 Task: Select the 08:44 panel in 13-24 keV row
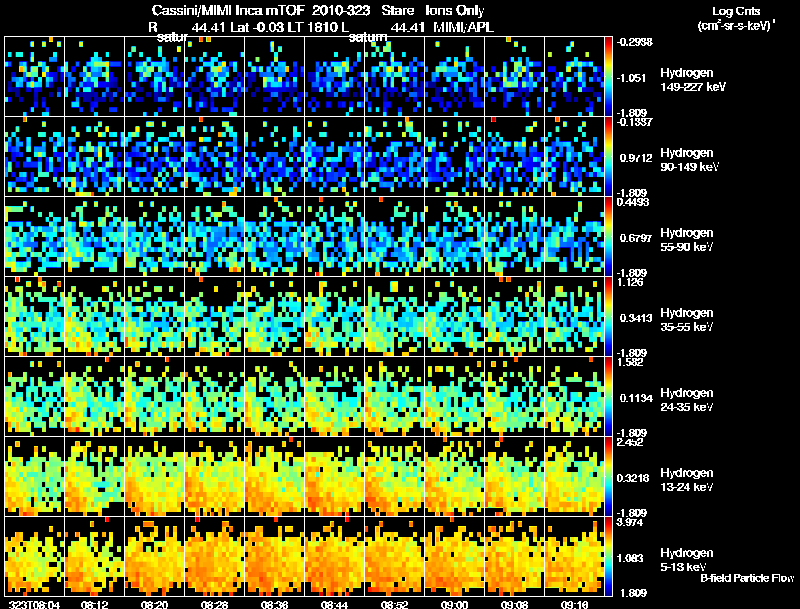tap(334, 476)
